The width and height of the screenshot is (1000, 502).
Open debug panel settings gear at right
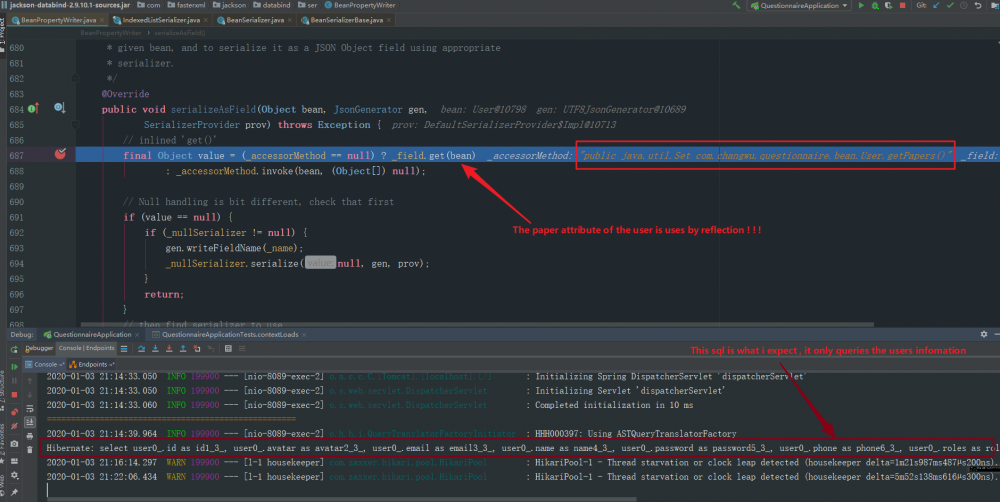point(983,334)
